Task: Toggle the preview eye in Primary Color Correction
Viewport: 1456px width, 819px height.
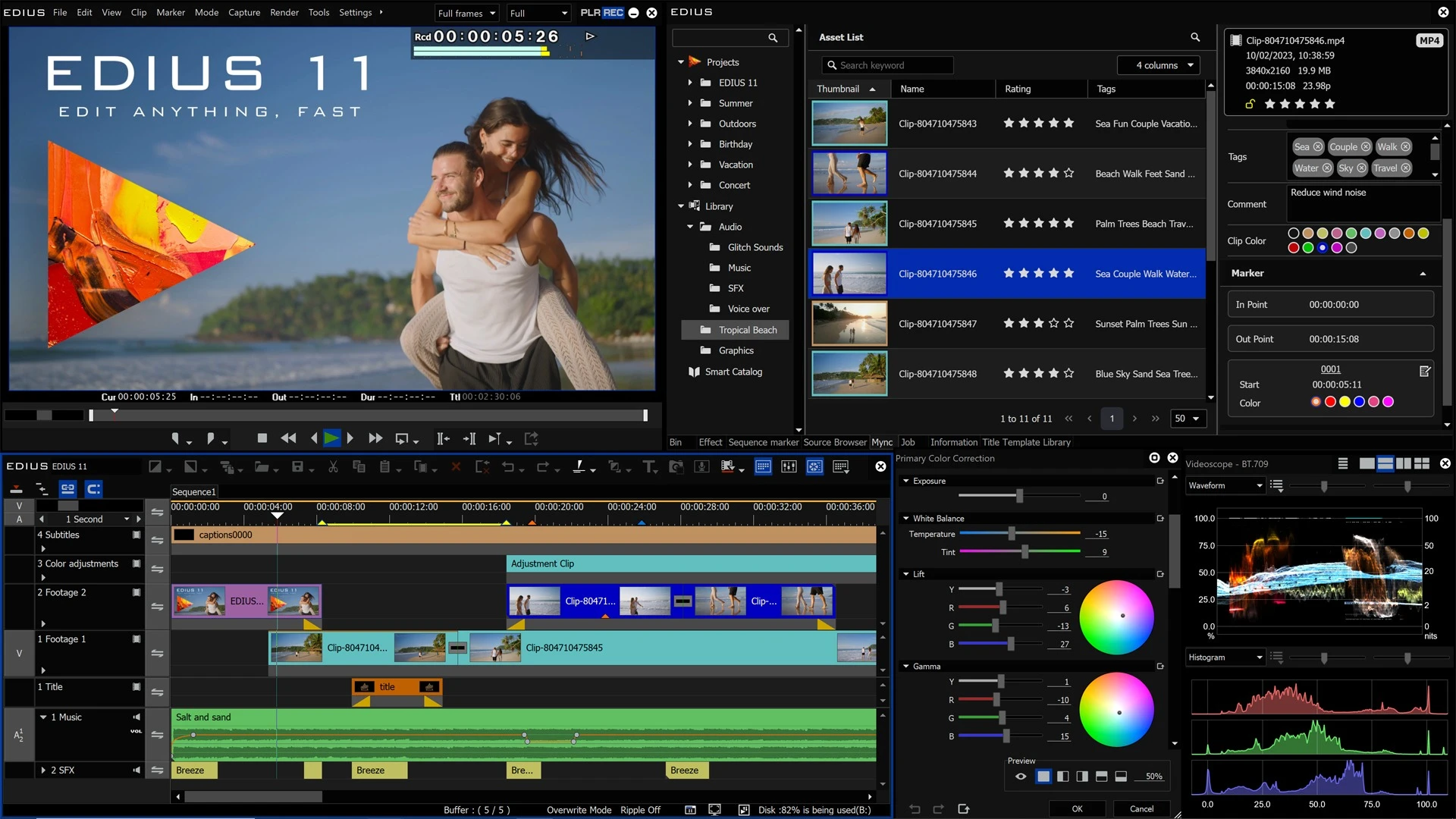Action: (1021, 777)
